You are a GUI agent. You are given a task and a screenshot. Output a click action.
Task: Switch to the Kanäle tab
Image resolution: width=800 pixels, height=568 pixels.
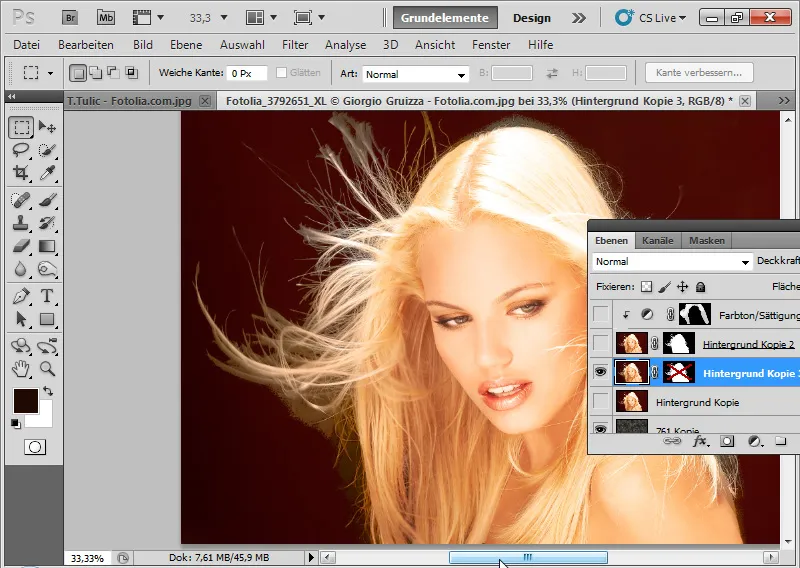click(x=658, y=240)
